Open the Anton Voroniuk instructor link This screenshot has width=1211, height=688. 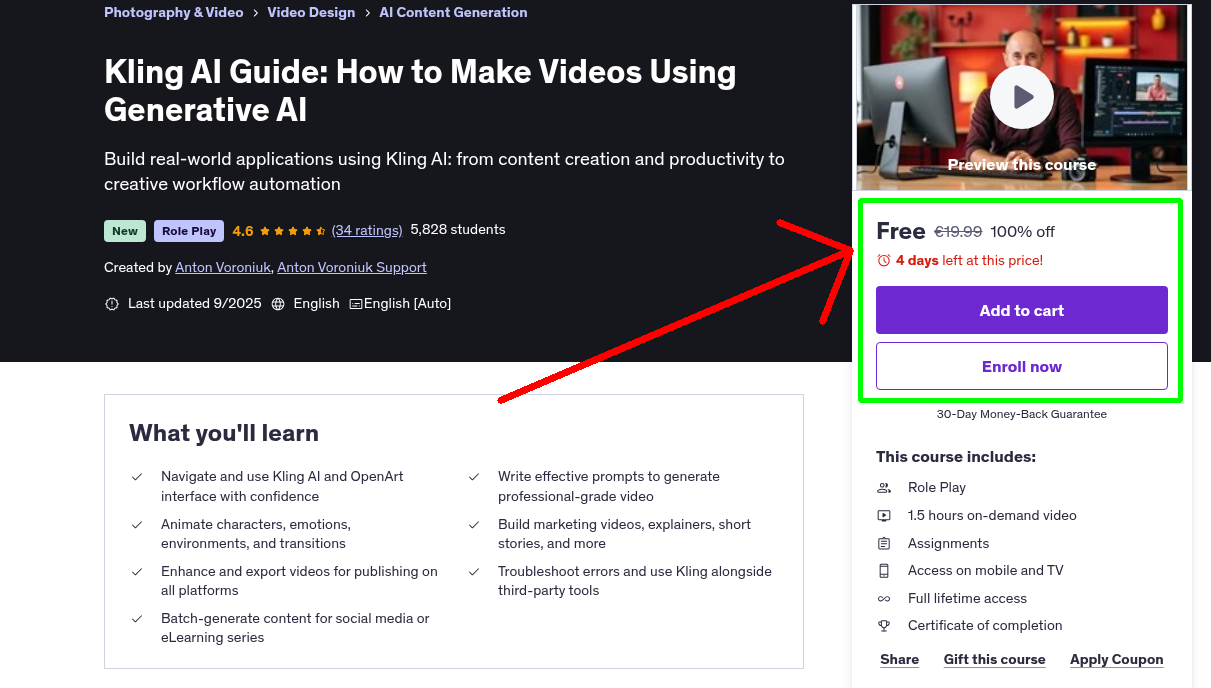223,267
